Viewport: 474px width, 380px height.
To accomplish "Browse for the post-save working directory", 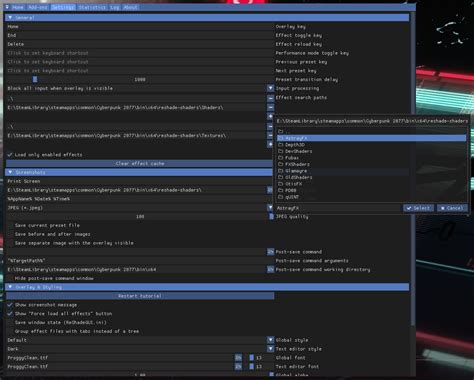I will 270,269.
